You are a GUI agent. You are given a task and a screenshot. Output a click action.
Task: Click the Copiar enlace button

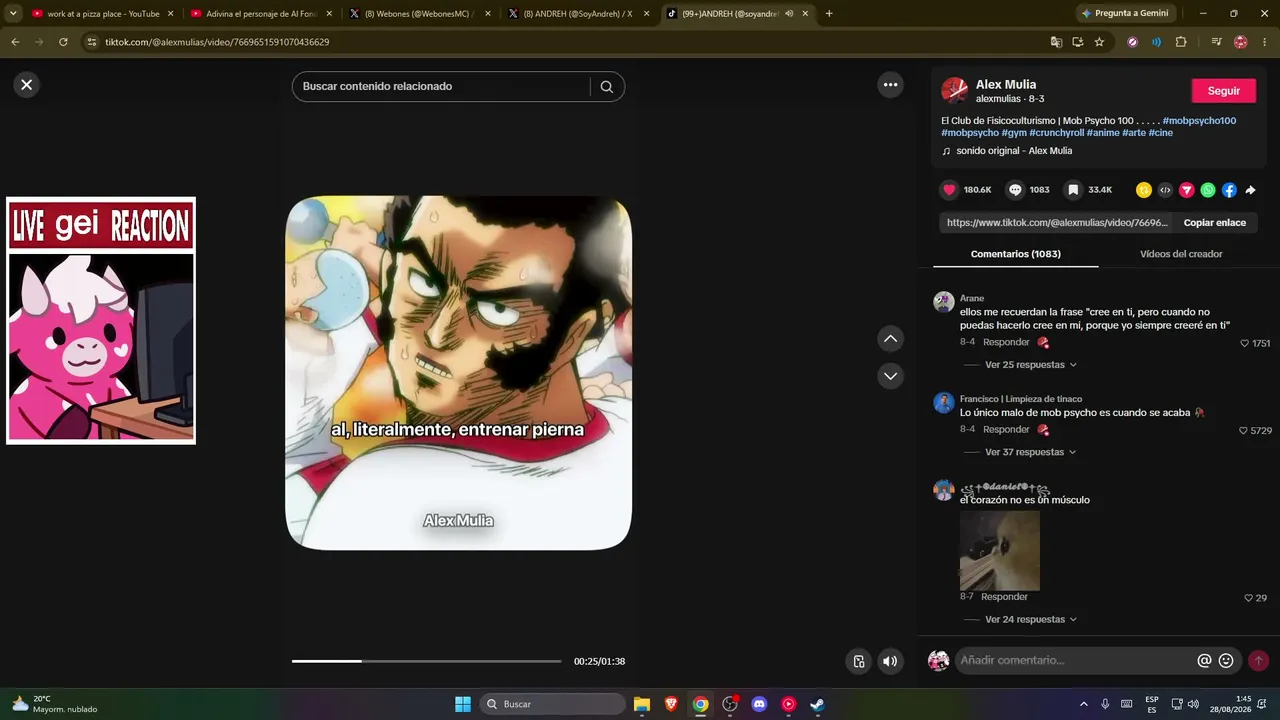coord(1215,223)
